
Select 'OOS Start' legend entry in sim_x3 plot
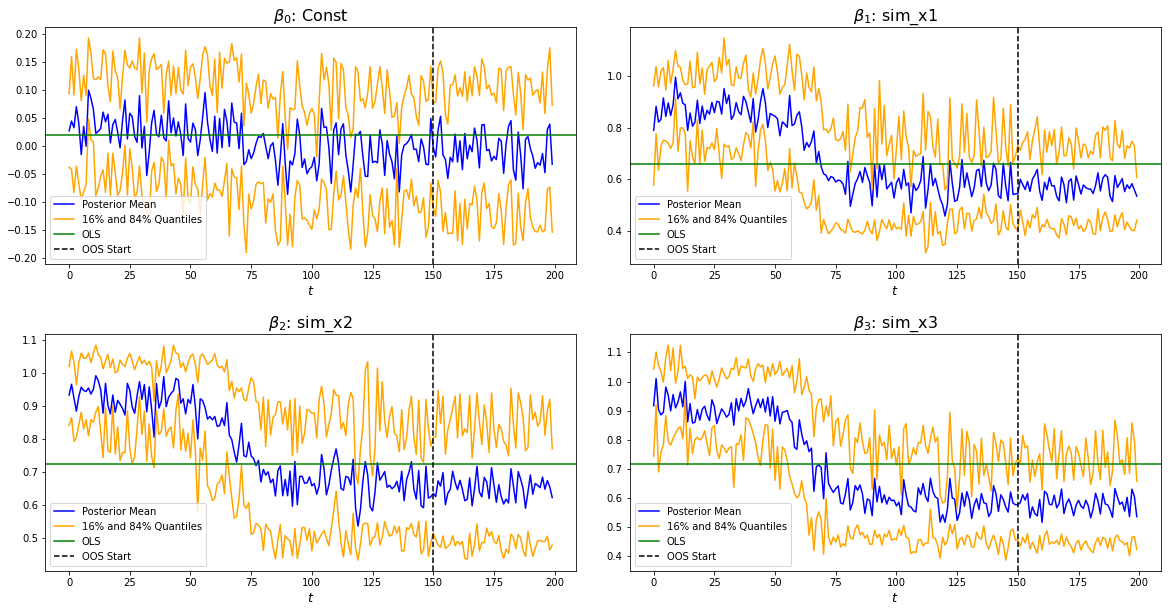click(x=676, y=555)
